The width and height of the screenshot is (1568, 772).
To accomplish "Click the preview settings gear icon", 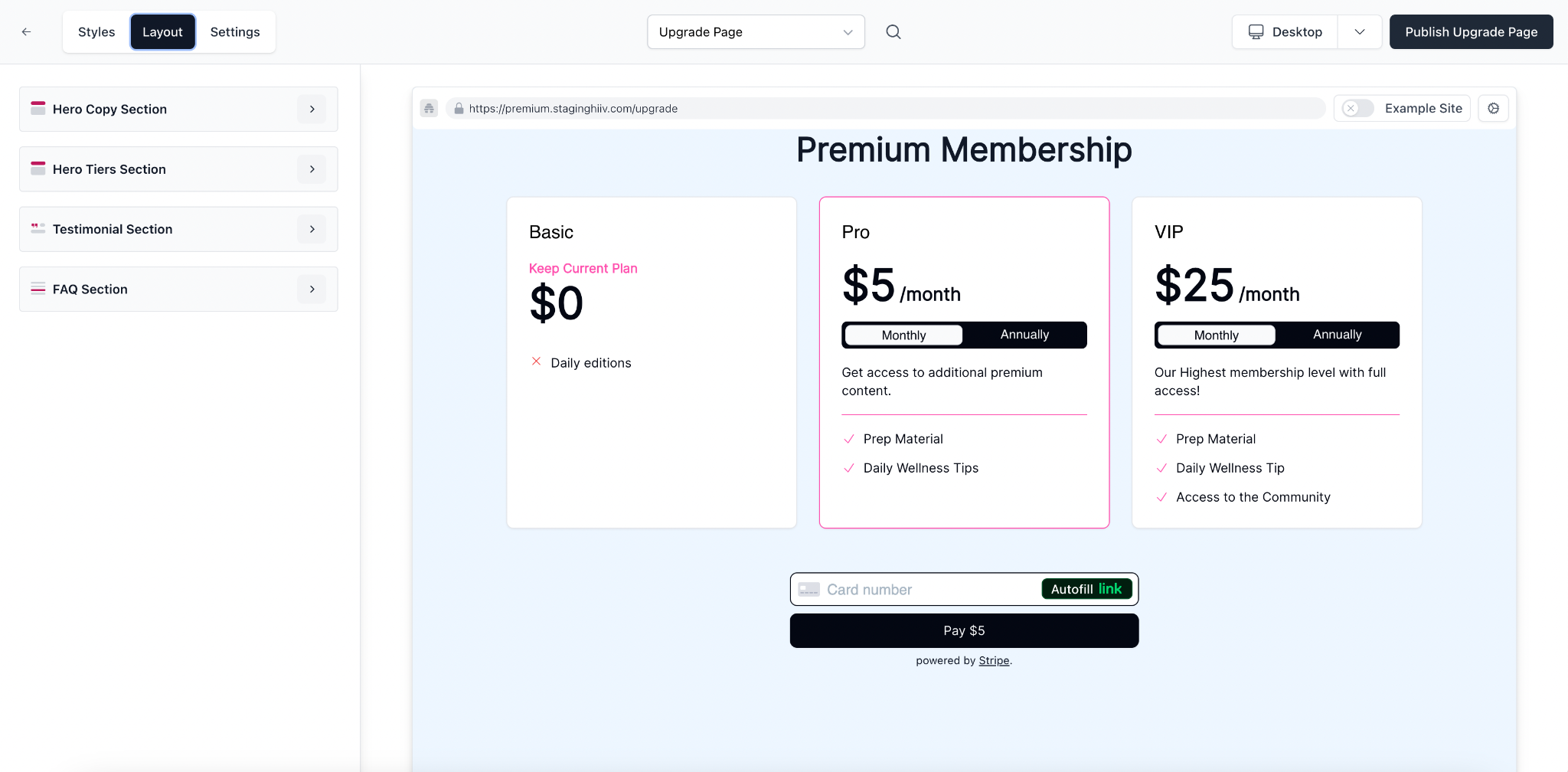I will 1493,109.
